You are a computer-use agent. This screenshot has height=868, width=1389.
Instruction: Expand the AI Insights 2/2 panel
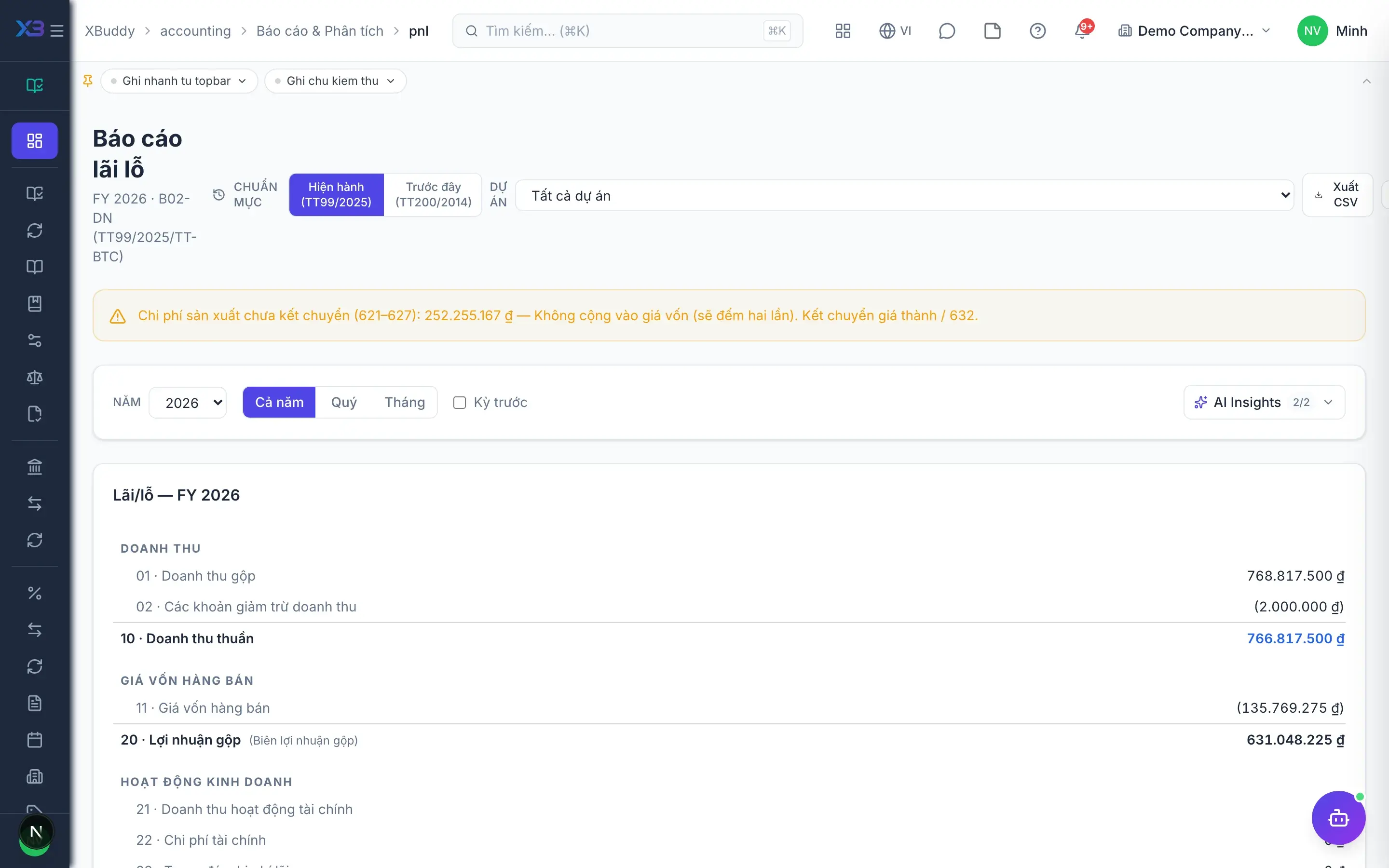[1264, 403]
